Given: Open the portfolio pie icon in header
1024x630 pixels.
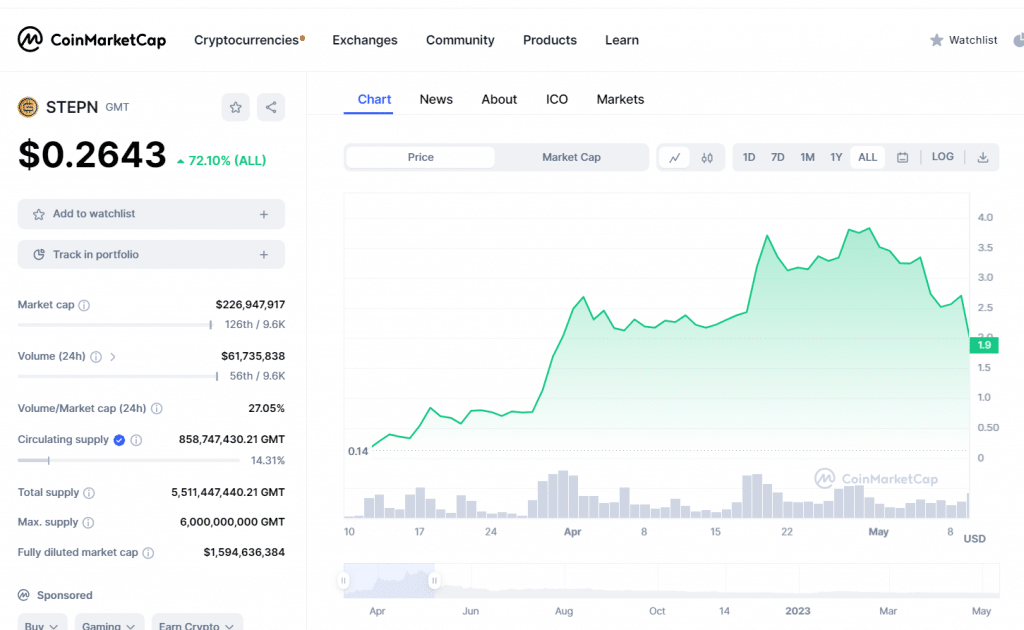Looking at the screenshot, I should 1018,40.
